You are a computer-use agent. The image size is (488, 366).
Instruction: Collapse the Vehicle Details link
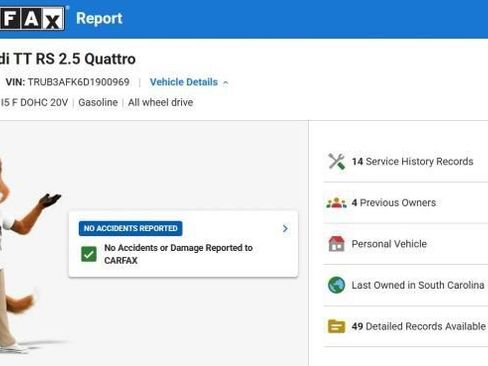coord(184,82)
